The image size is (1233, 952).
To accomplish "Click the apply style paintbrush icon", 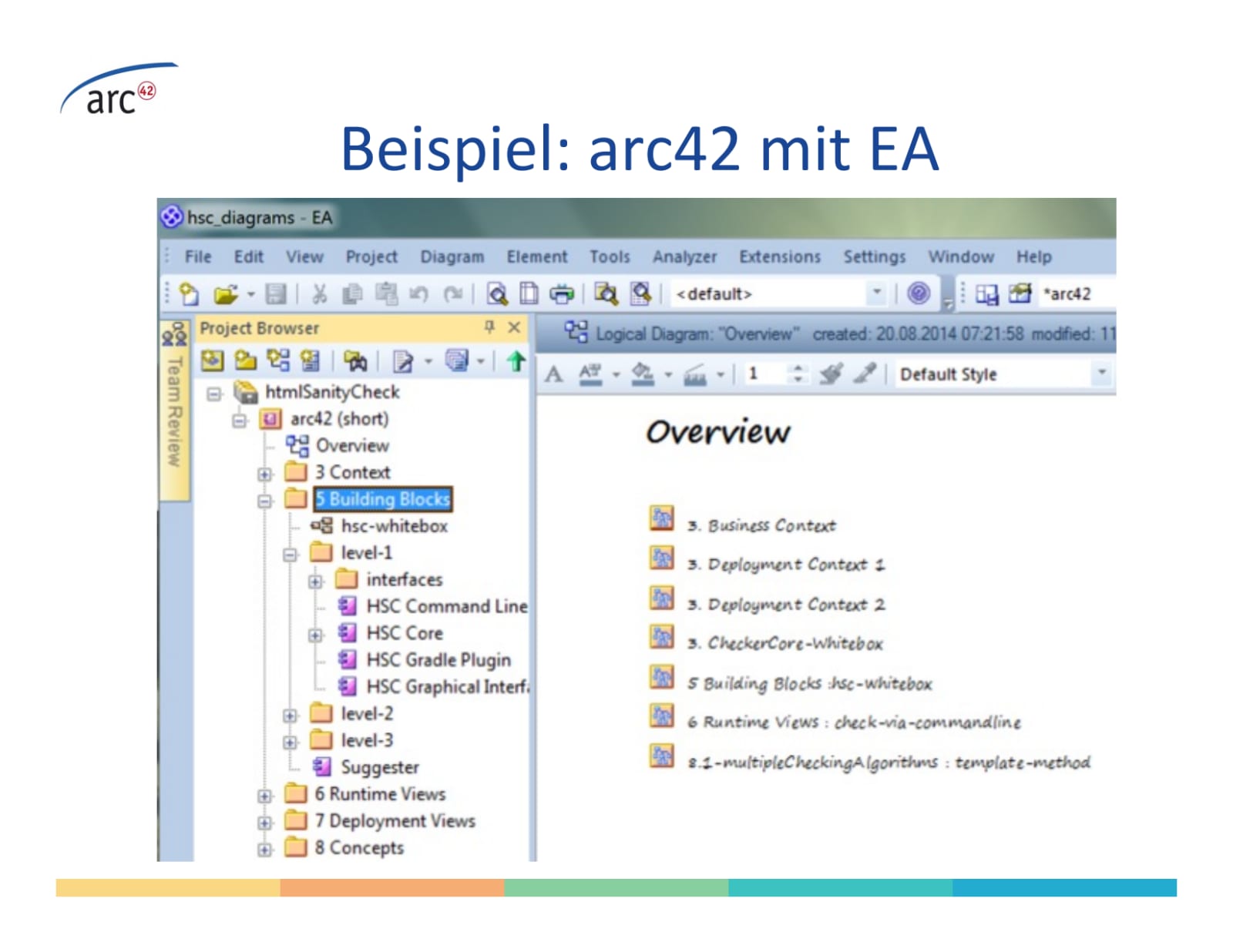I will [831, 374].
